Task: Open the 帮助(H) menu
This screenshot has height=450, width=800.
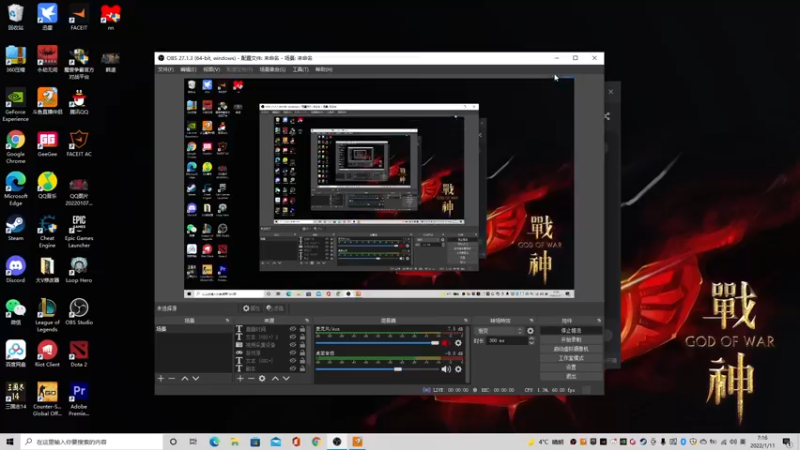Action: click(x=323, y=69)
